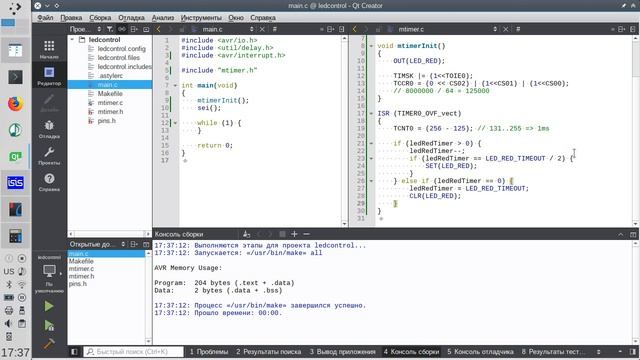Open the Начало welcome mode
The height and width of the screenshot is (360, 640).
point(49,49)
